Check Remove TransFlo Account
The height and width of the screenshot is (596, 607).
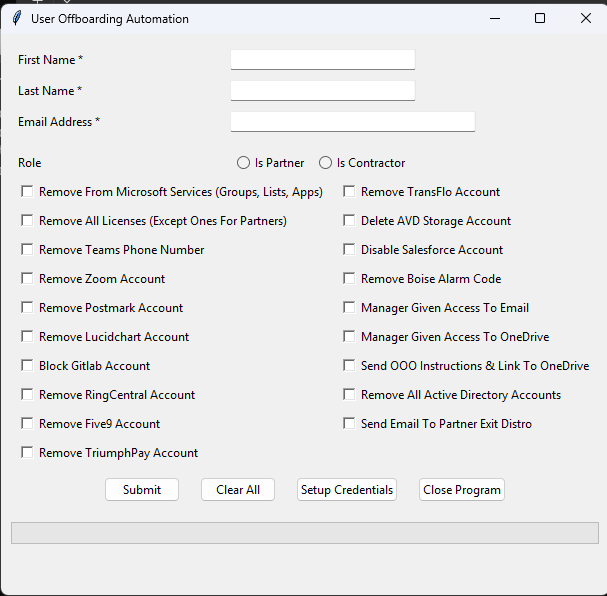(x=349, y=191)
